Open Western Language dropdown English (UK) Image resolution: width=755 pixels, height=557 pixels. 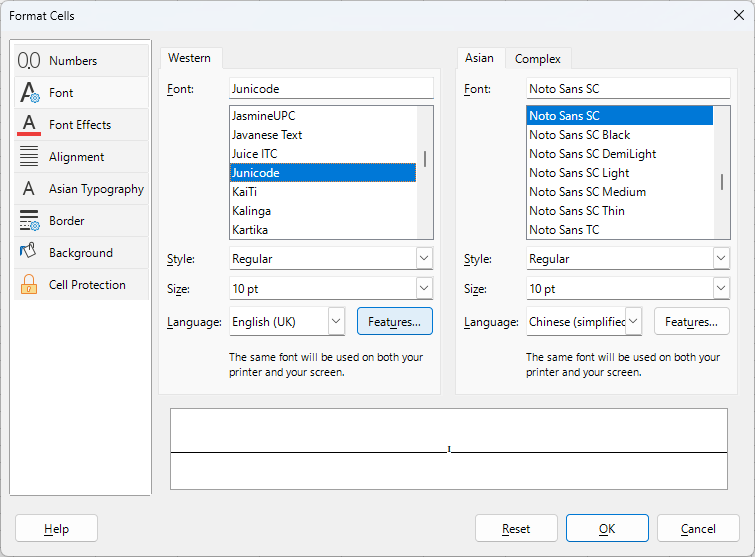pyautogui.click(x=336, y=322)
